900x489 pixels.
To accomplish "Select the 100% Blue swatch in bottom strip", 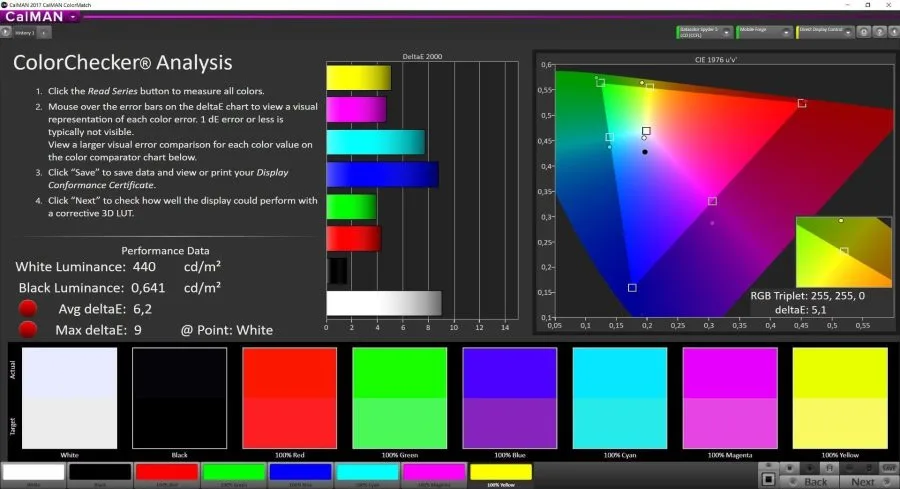I will coord(300,472).
